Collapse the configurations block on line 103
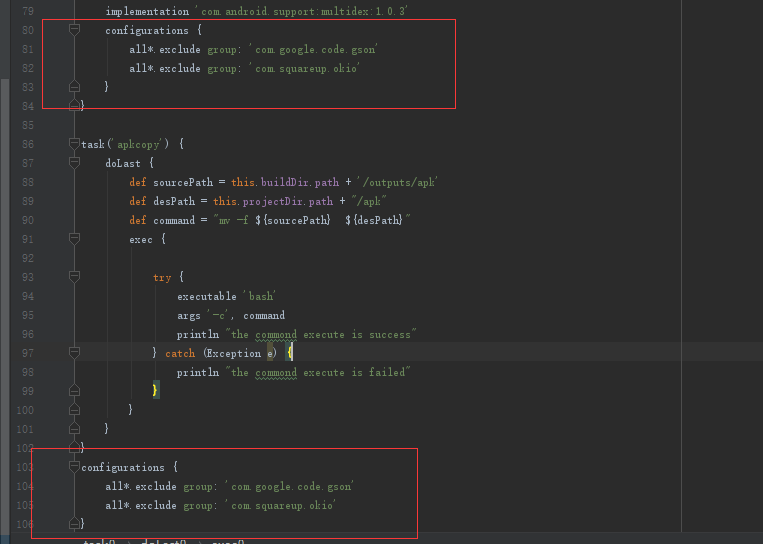Viewport: 763px width, 544px height. [x=74, y=467]
